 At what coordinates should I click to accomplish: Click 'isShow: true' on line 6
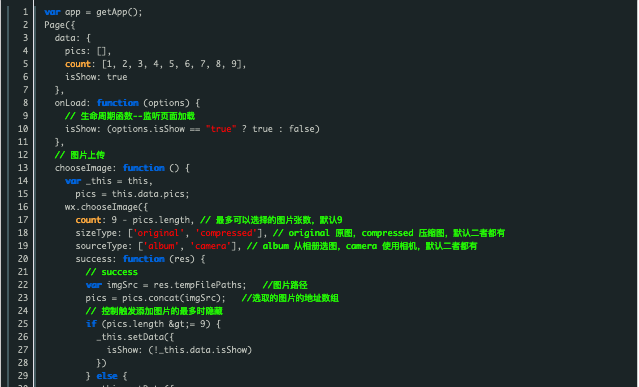[96, 77]
